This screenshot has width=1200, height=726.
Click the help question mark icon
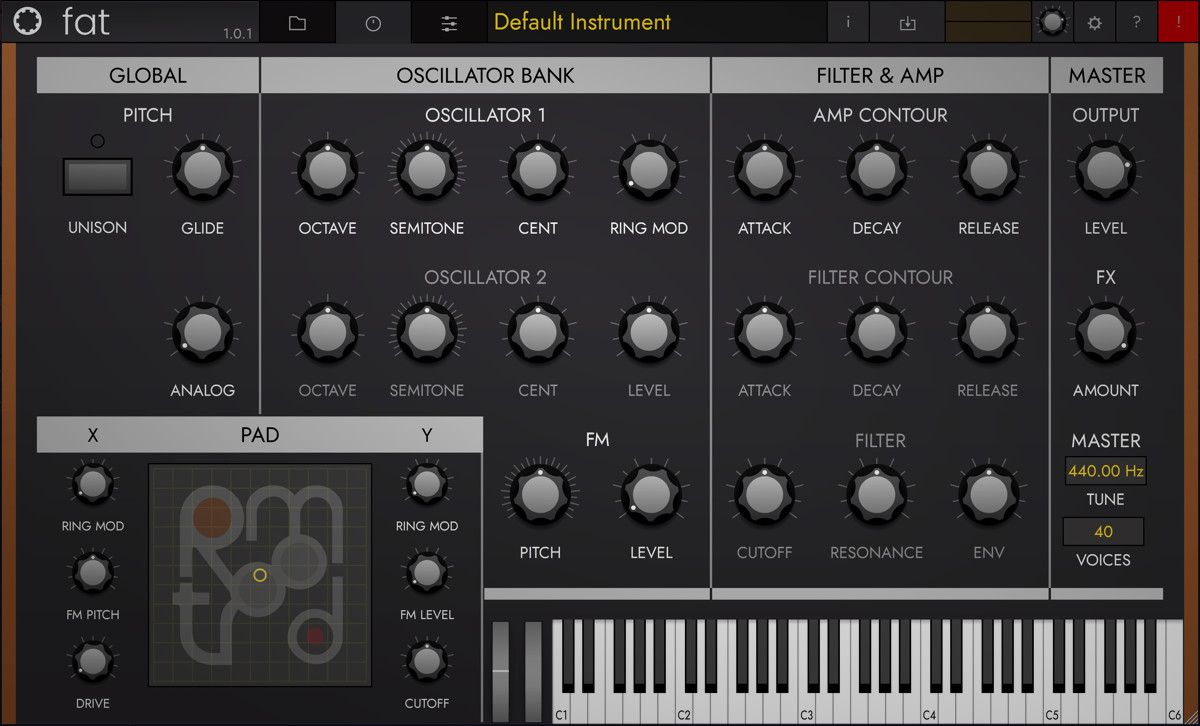[x=1137, y=21]
